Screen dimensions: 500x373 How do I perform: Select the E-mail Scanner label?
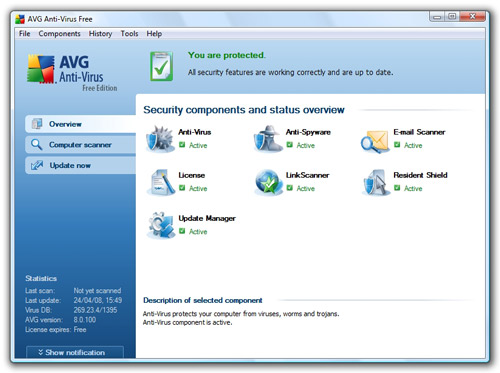click(419, 132)
